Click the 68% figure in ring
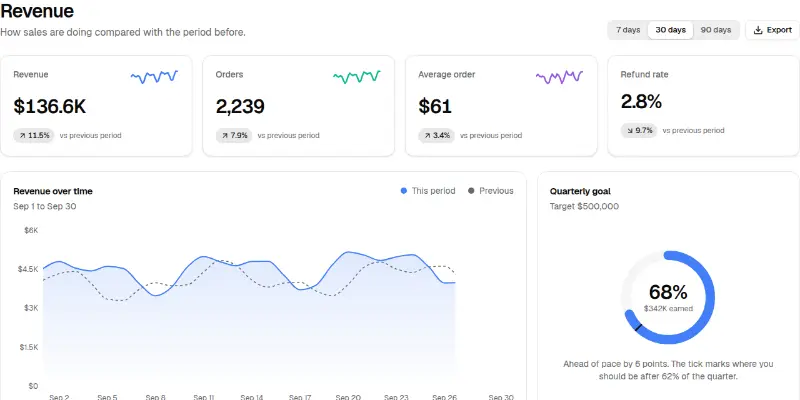The width and height of the screenshot is (800, 400). (668, 292)
